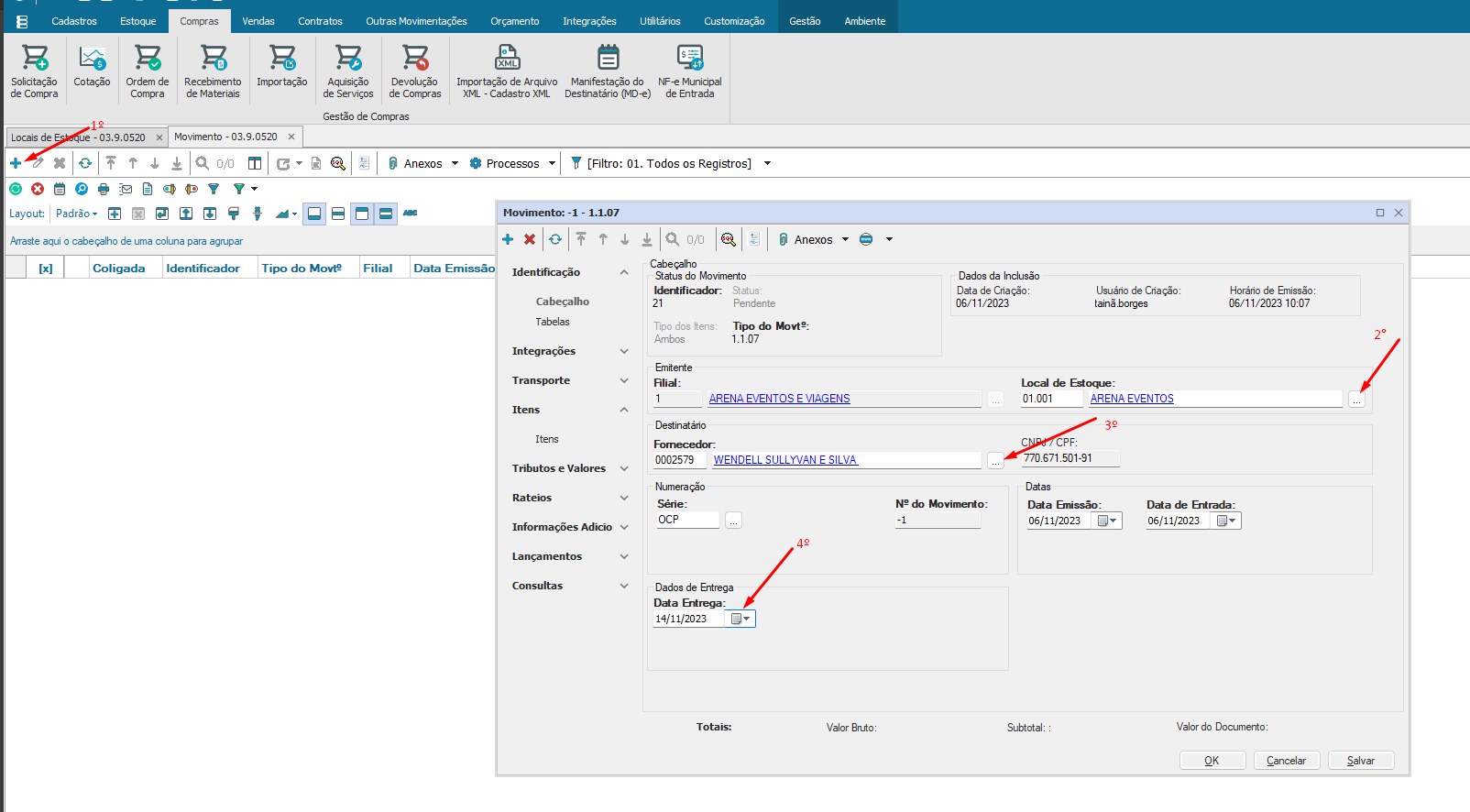Open the Layout Padrão dropdown
Viewport: 1470px width, 812px height.
click(x=76, y=214)
